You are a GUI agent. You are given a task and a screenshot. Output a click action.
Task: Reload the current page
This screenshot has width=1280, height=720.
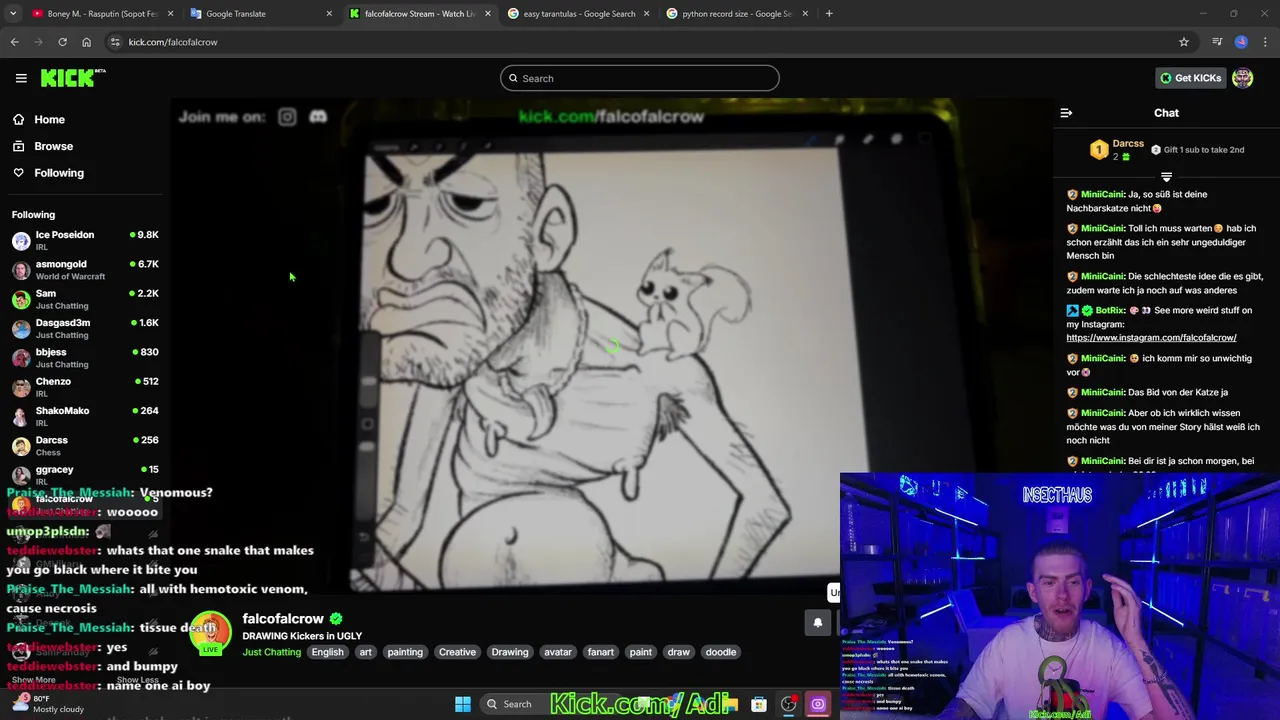tap(62, 42)
